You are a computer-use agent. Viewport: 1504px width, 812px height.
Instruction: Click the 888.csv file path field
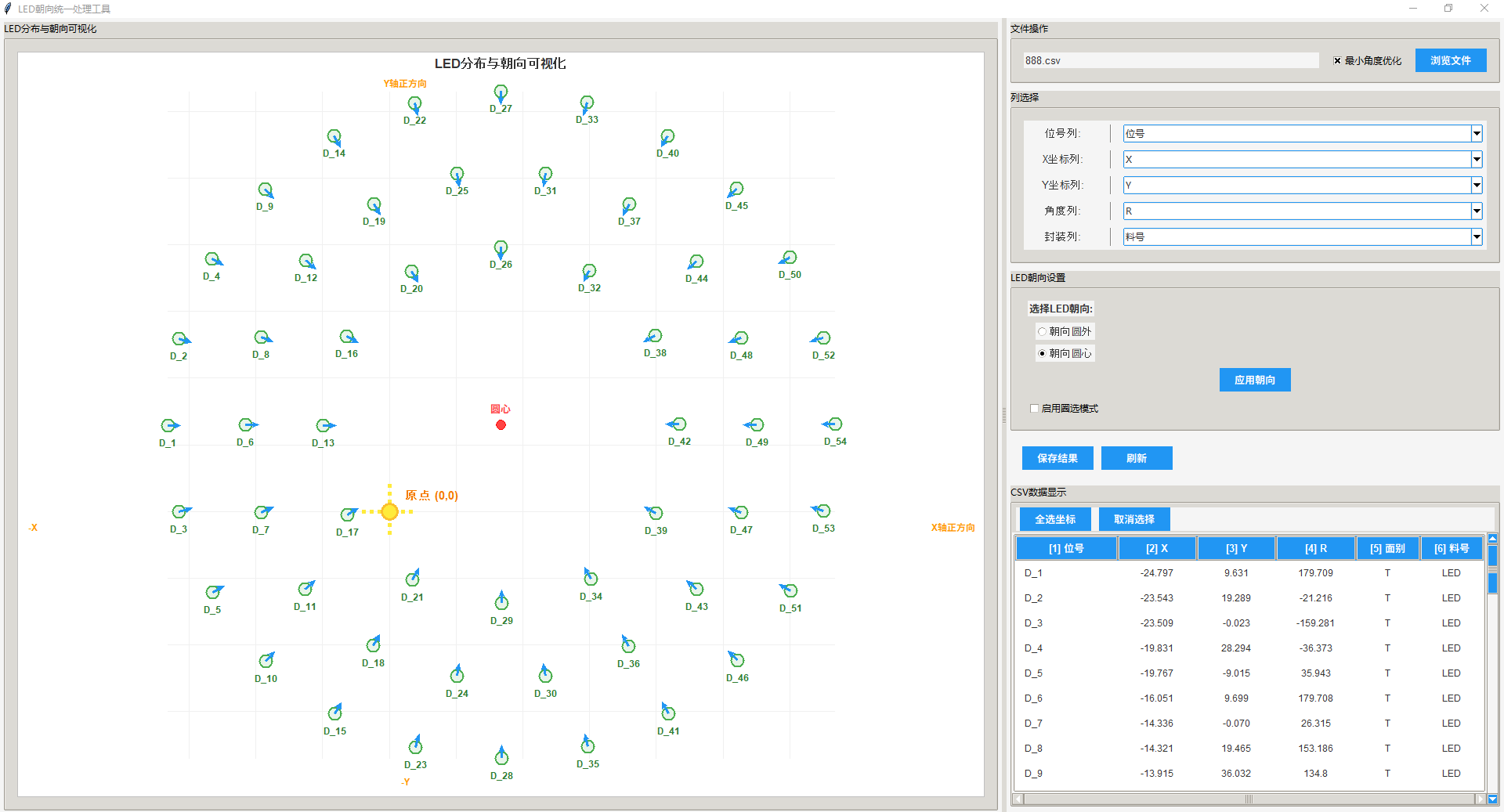pyautogui.click(x=1170, y=60)
